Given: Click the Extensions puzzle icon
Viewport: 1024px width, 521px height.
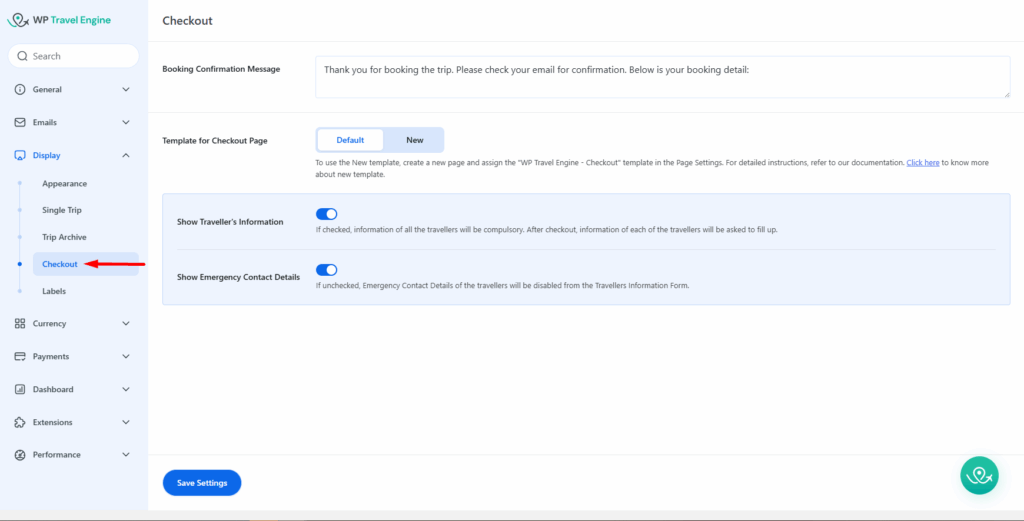Looking at the screenshot, I should coord(20,422).
